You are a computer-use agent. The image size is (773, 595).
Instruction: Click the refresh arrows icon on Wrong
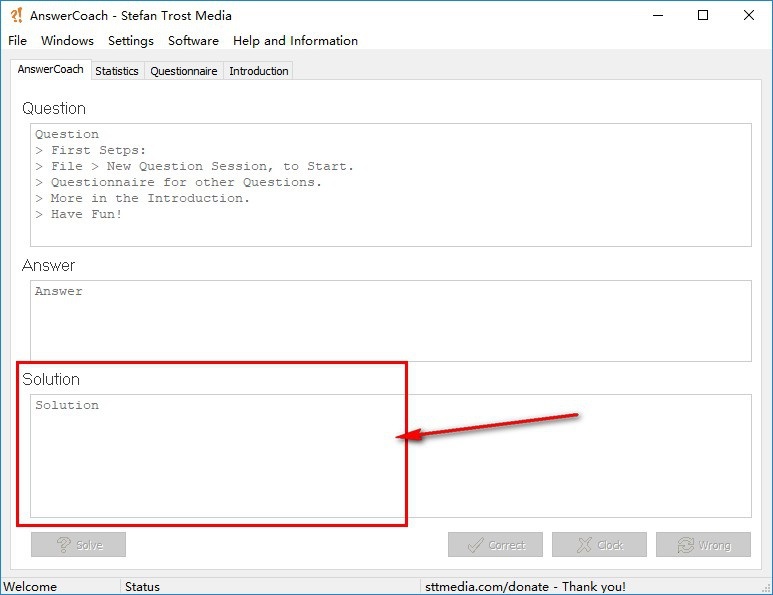pyautogui.click(x=685, y=545)
